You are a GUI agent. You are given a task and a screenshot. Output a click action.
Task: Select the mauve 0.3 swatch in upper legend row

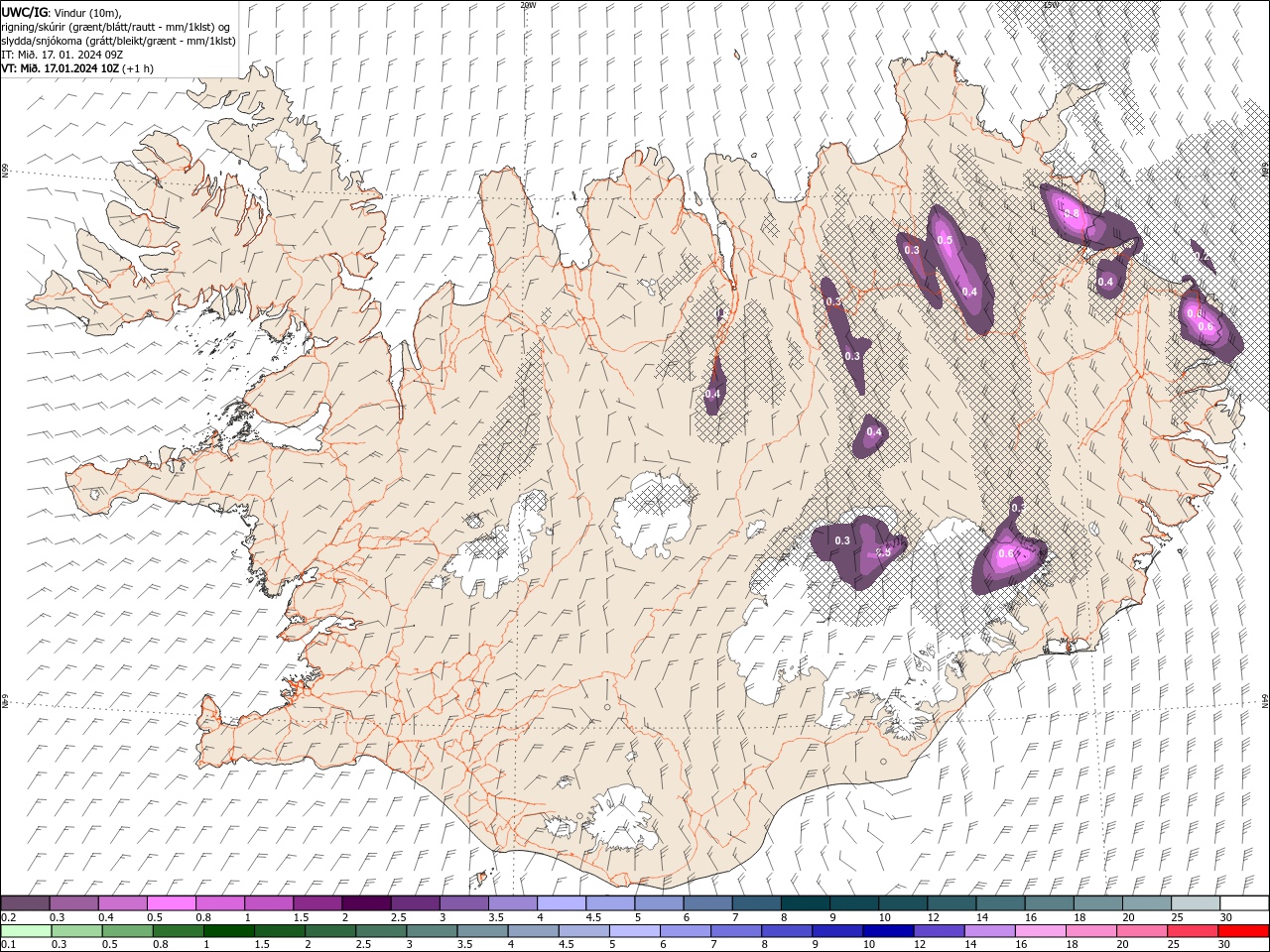[x=74, y=903]
